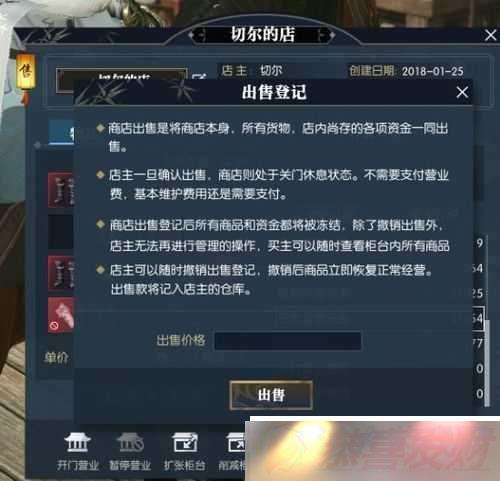Click the edit shop name icon
Viewport: 500px width, 481px height.
tap(199, 76)
